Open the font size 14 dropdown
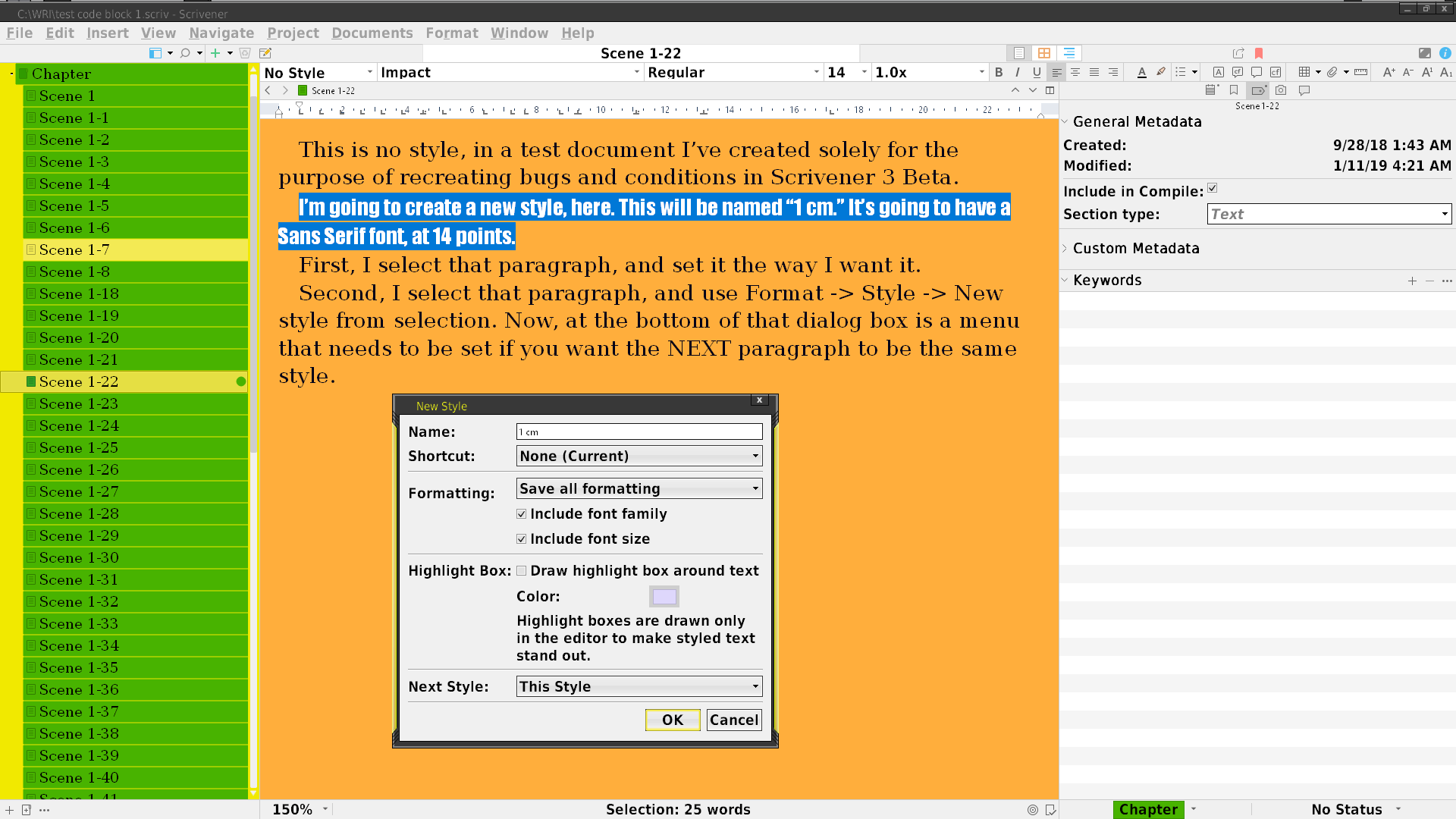Screen dimensions: 1456x819 pos(848,72)
